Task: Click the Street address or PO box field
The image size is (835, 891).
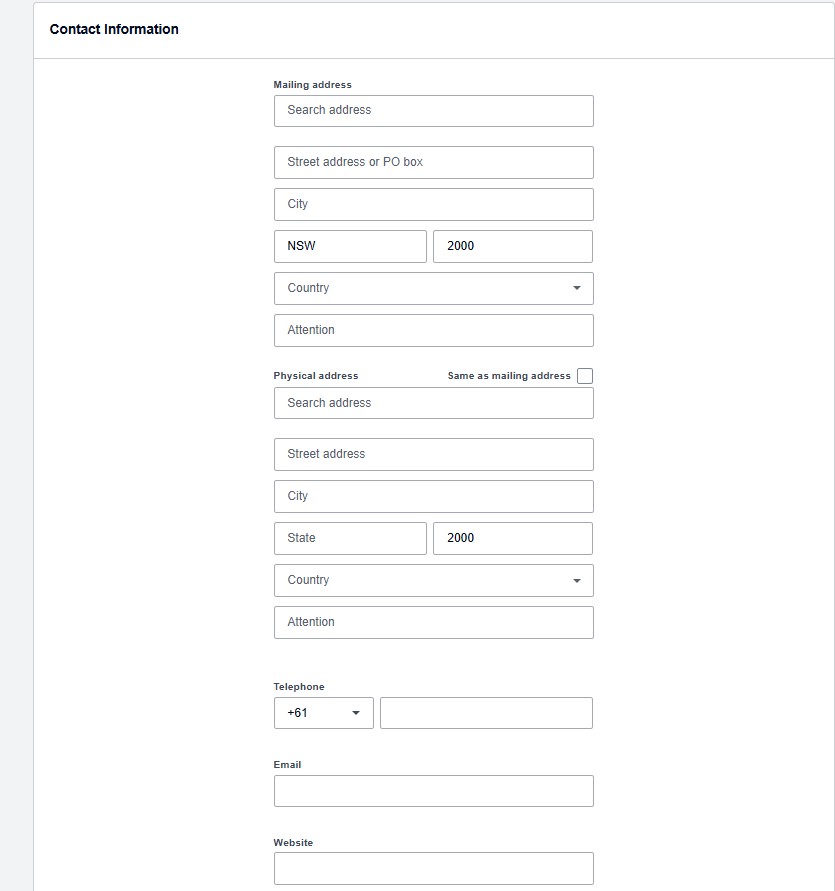Action: point(433,162)
